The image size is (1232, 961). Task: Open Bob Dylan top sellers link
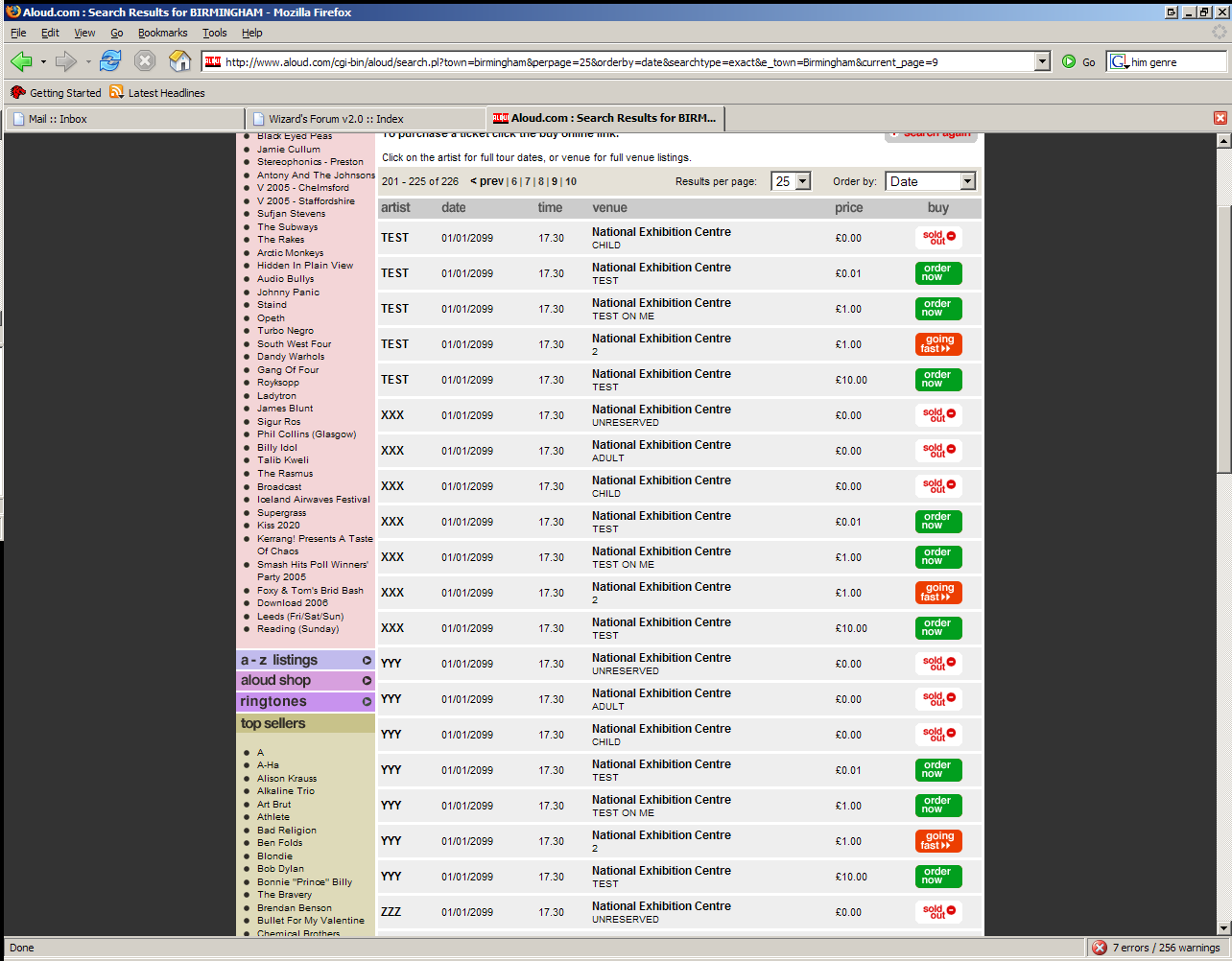click(280, 869)
